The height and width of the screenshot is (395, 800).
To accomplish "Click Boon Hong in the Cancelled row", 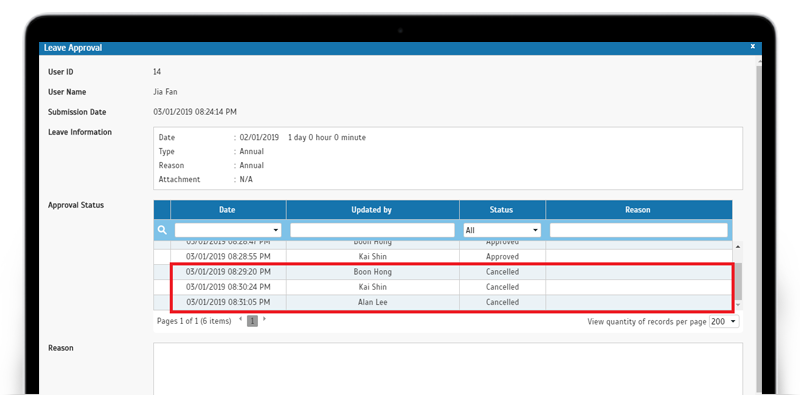I will coord(372,272).
